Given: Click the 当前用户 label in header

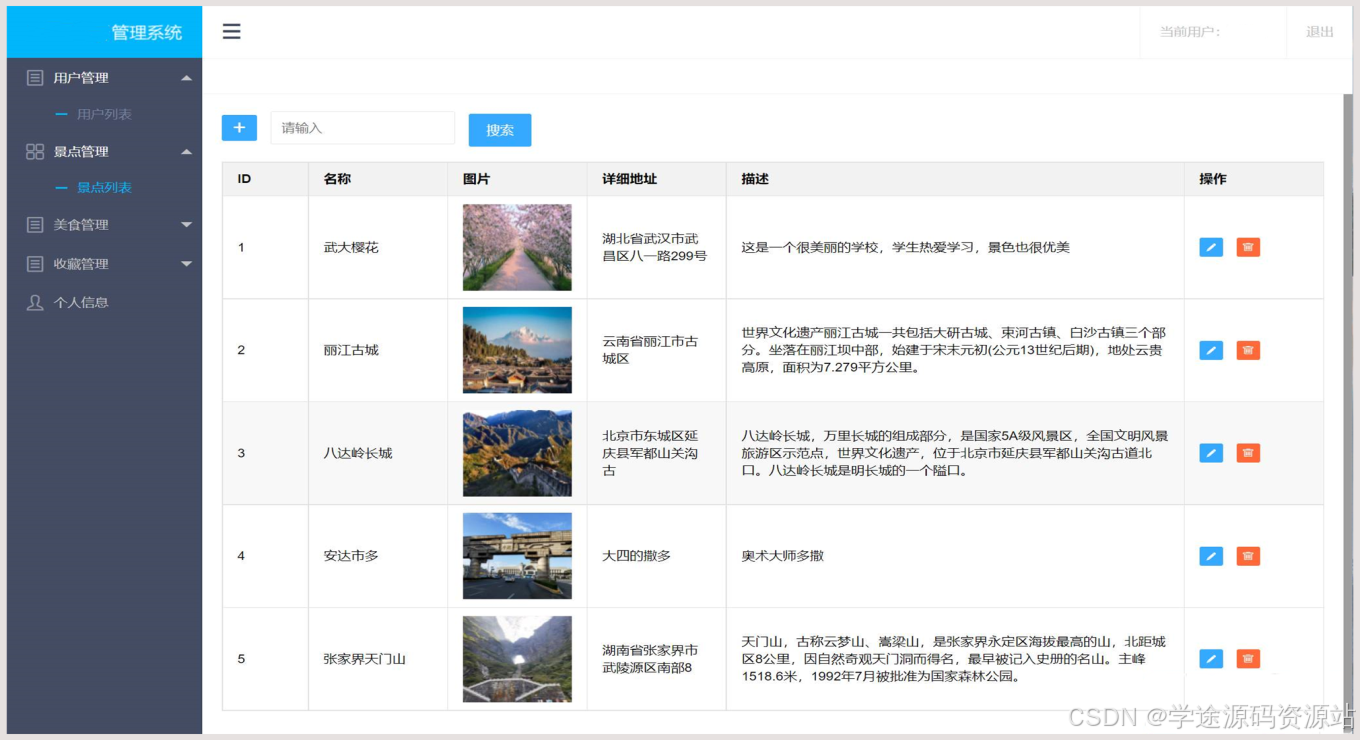Looking at the screenshot, I should click(1190, 32).
